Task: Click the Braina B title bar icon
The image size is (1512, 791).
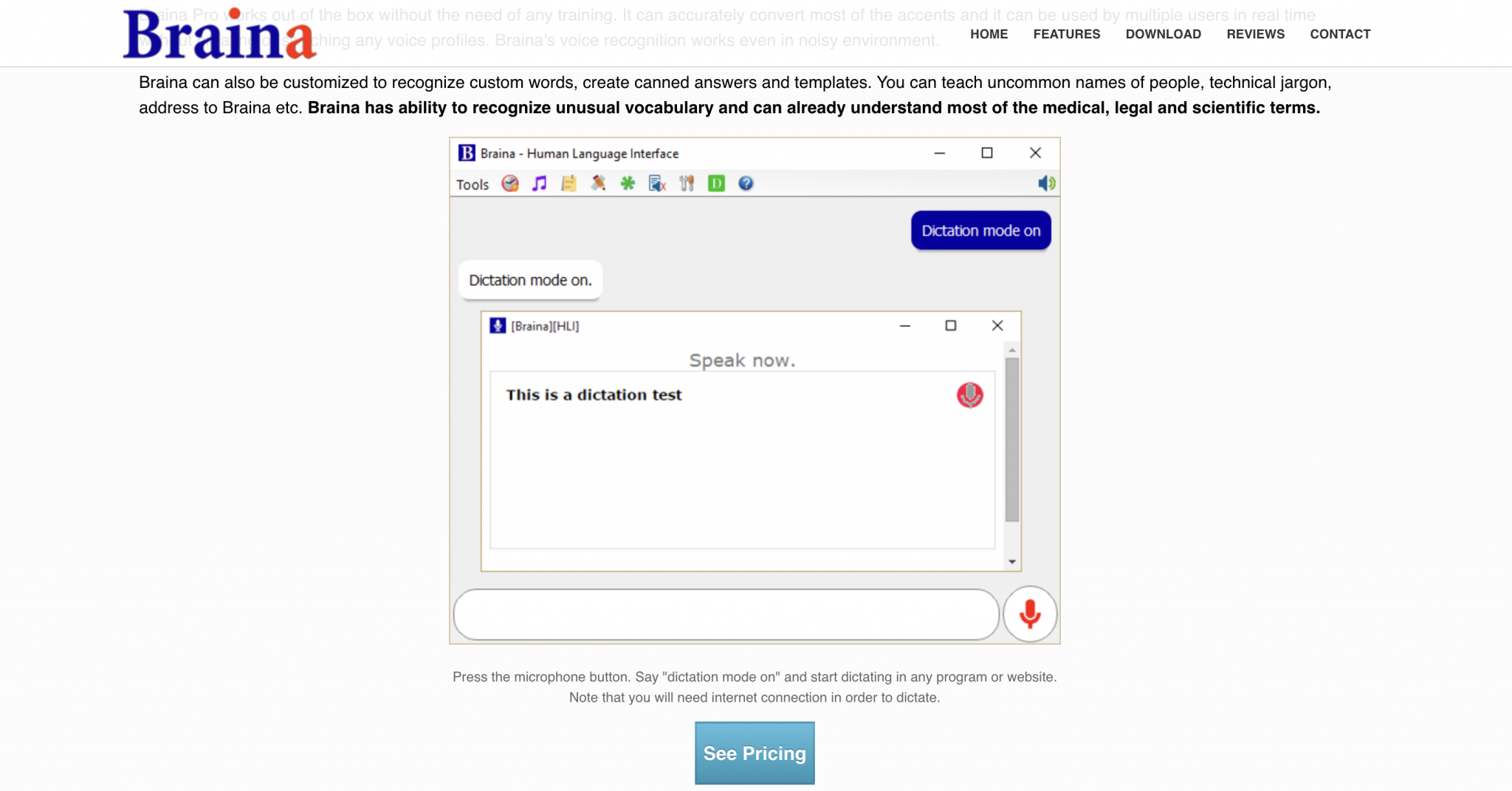Action: pyautogui.click(x=467, y=153)
